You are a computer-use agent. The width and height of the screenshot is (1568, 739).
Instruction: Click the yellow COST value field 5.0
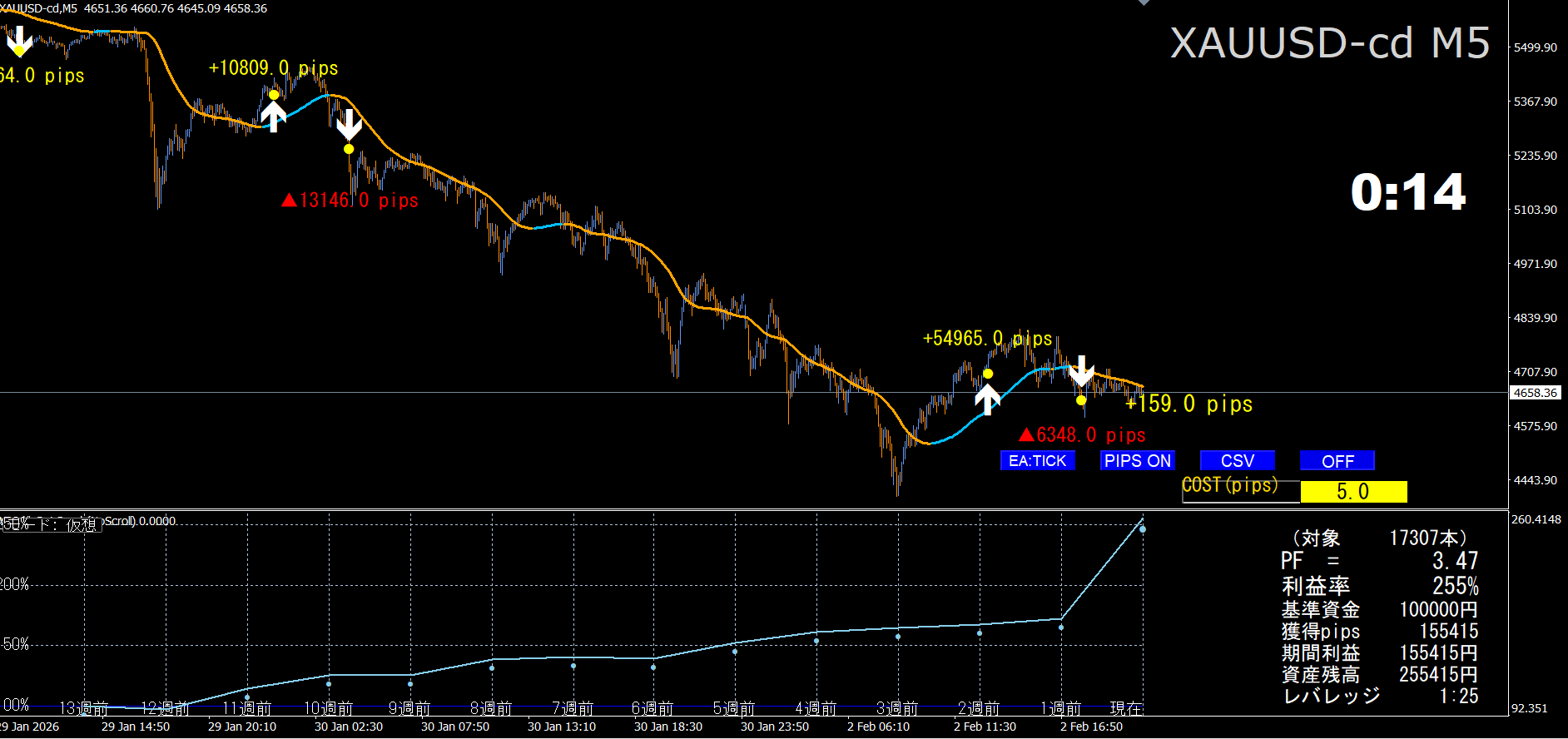point(1353,492)
